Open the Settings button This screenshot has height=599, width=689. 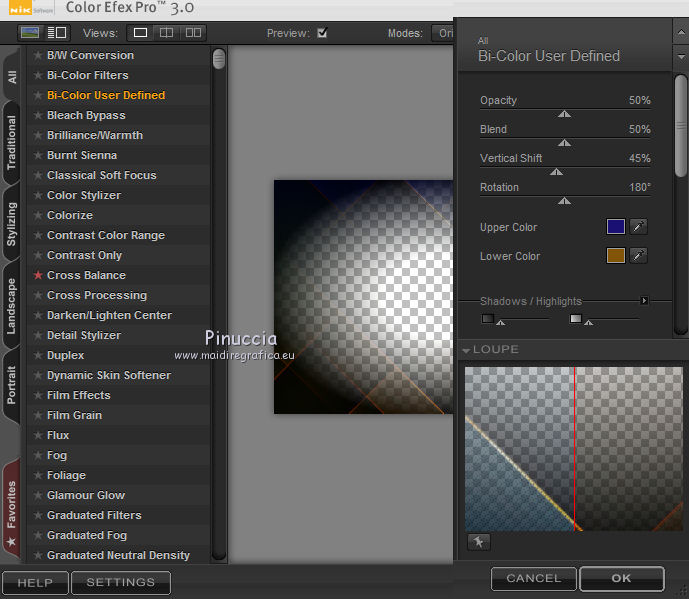click(x=120, y=582)
